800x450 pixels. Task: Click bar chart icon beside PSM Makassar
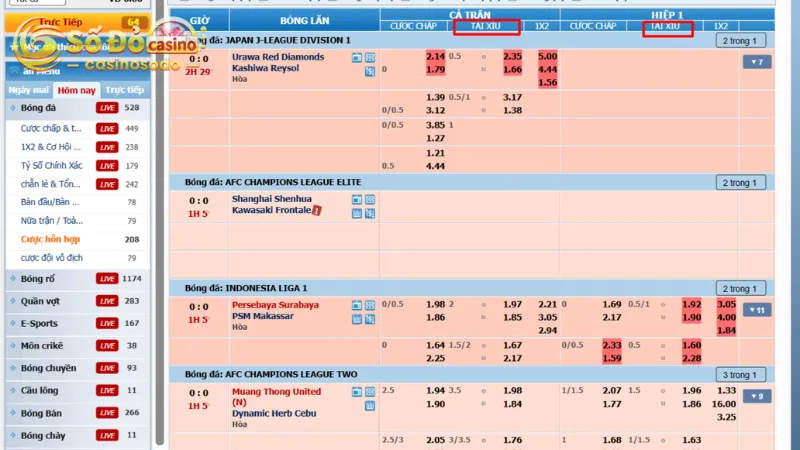point(357,319)
